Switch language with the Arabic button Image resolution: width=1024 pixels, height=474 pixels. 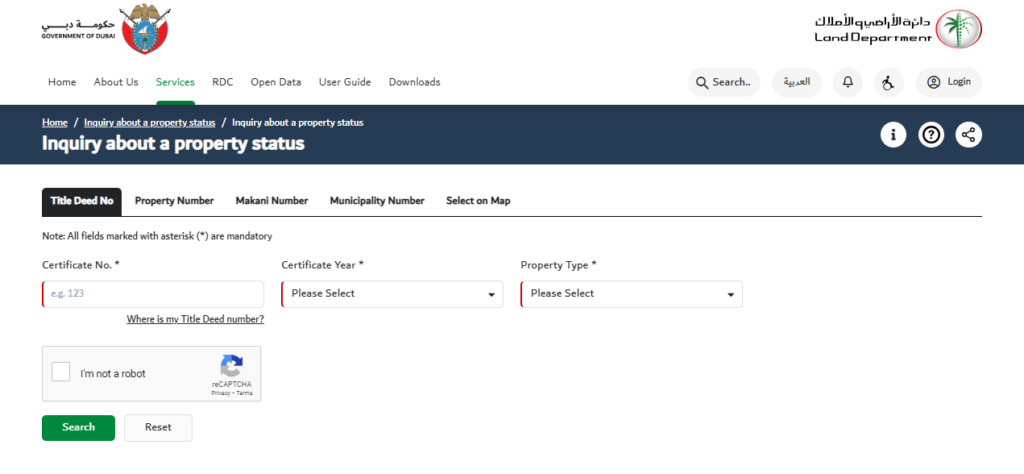(797, 82)
